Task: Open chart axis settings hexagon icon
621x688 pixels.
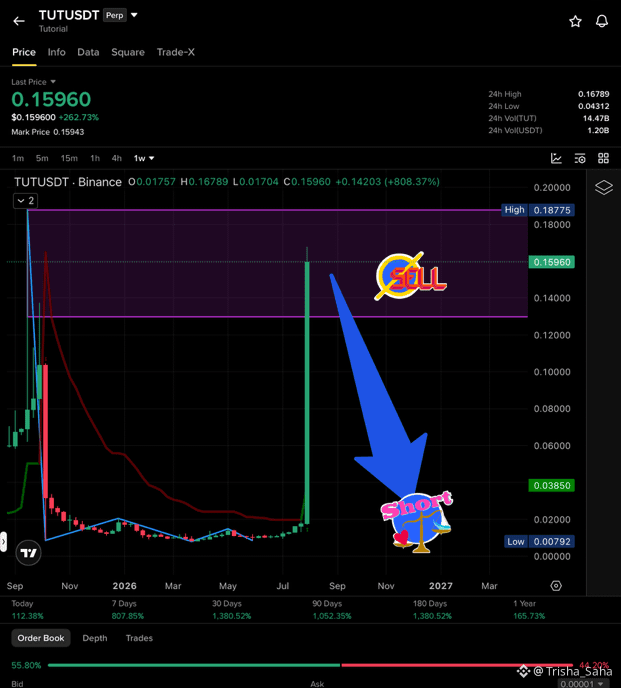Action: 556,586
